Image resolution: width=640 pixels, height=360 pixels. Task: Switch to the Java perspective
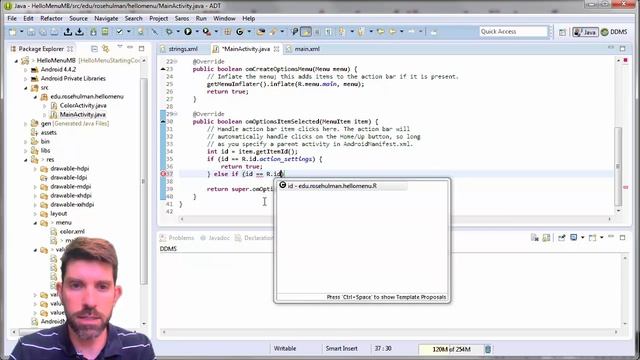pyautogui.click(x=585, y=32)
